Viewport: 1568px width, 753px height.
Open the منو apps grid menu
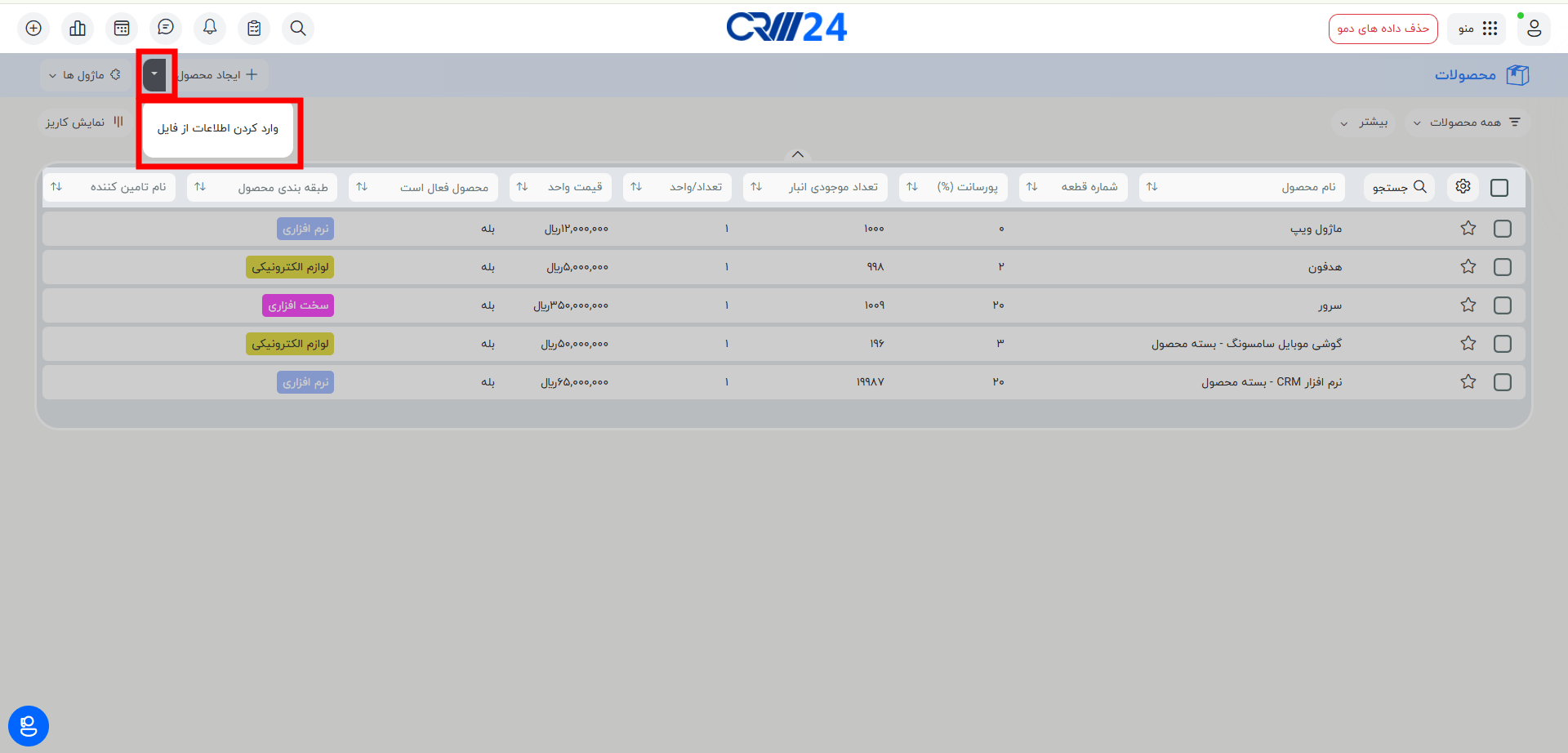[x=1477, y=29]
